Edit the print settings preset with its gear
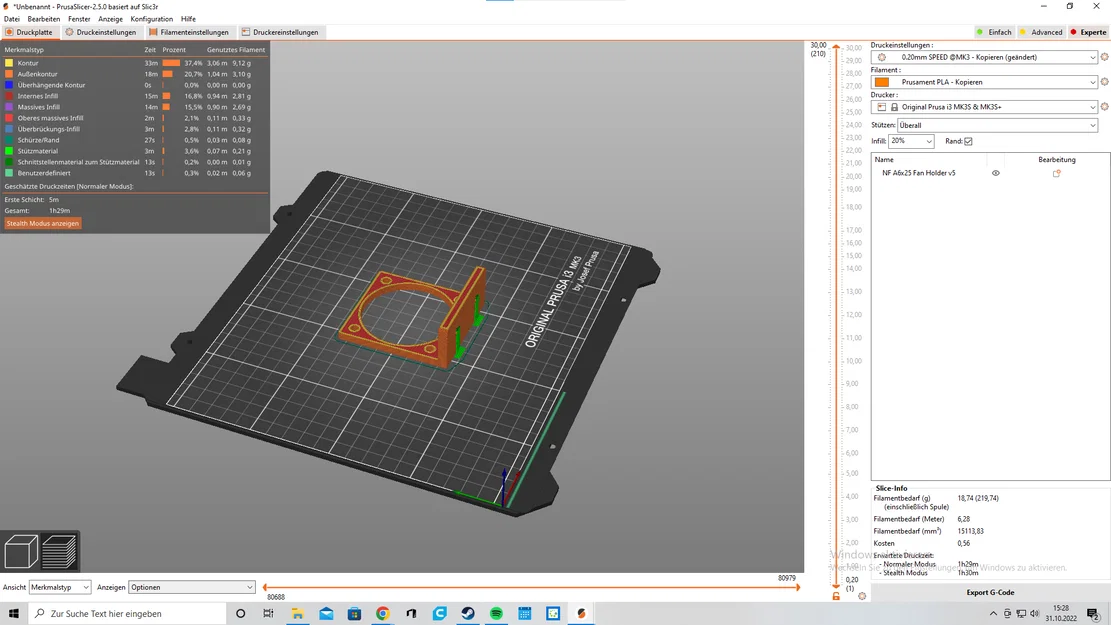 point(1104,57)
